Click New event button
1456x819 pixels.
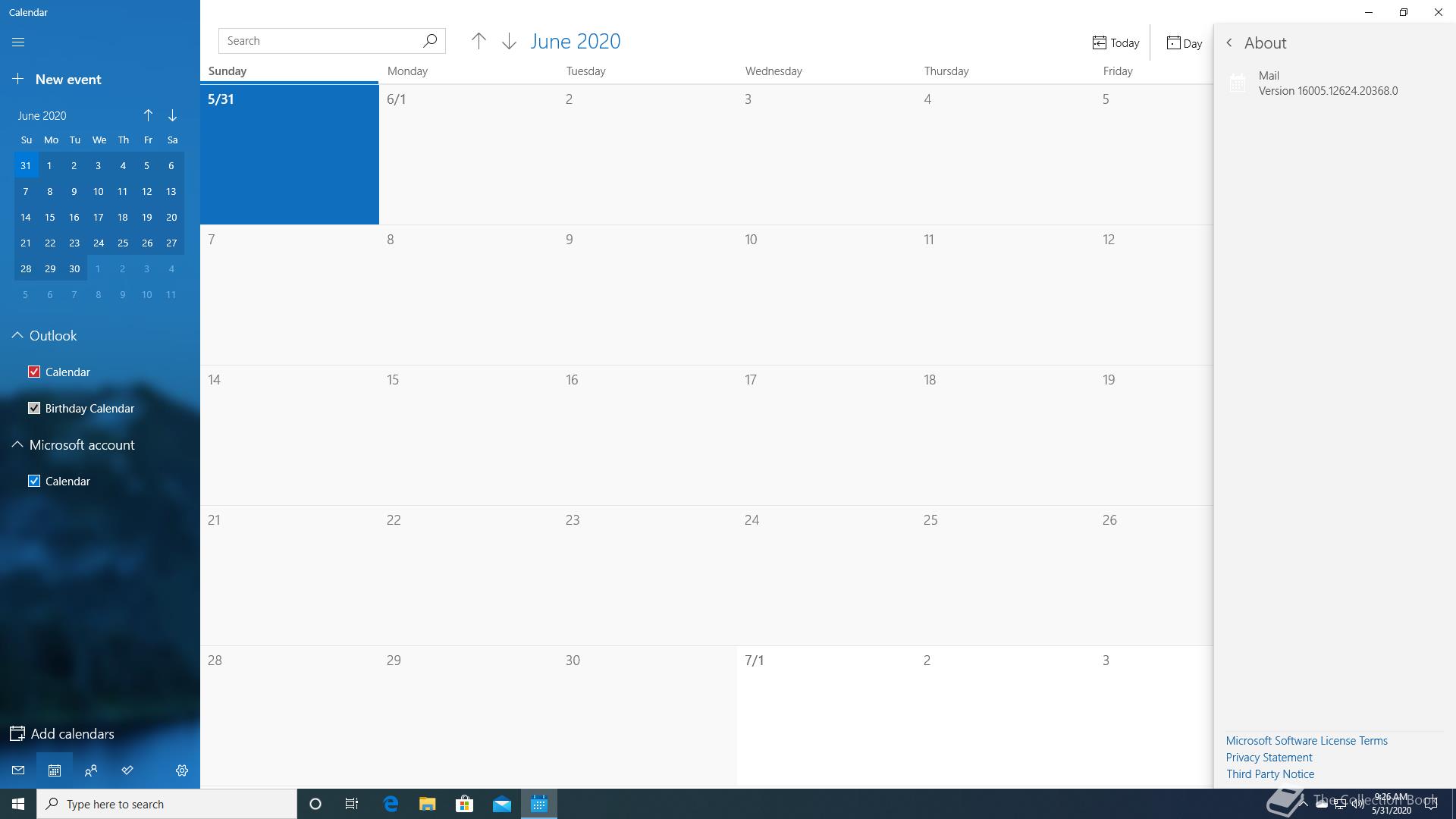(x=57, y=79)
